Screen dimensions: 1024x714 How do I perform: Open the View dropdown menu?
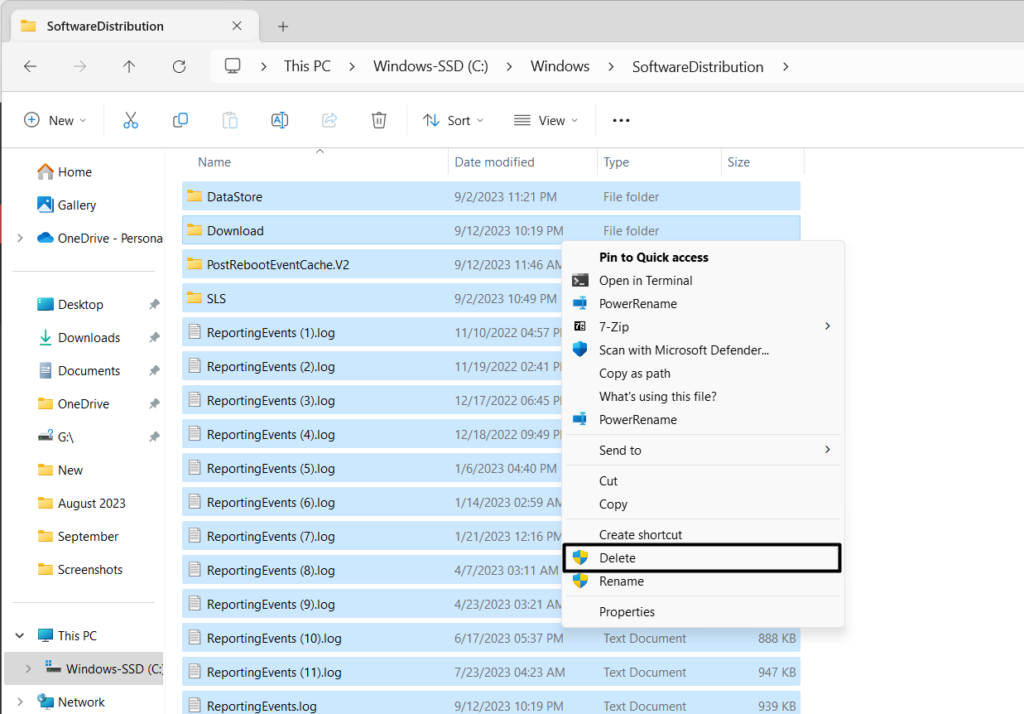point(546,120)
